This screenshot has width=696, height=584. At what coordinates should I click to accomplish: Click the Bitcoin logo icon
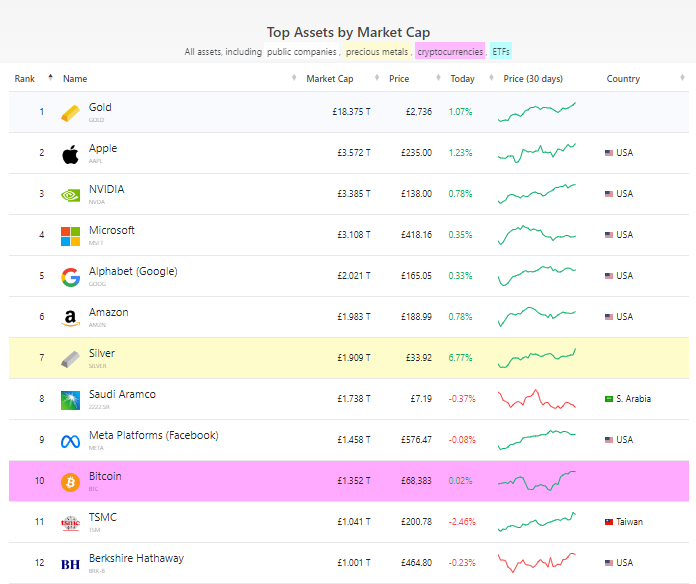click(70, 482)
